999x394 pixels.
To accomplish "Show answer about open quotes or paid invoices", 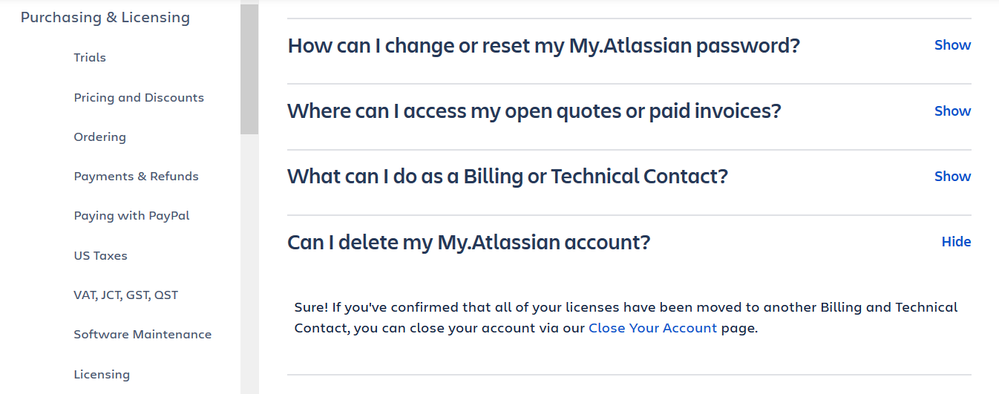I will click(952, 111).
